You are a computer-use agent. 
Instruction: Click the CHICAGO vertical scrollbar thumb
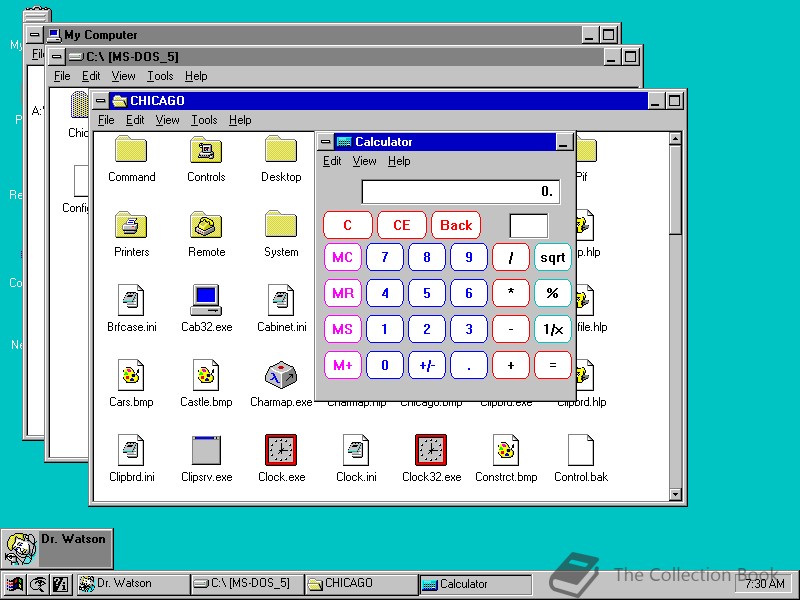[x=675, y=190]
